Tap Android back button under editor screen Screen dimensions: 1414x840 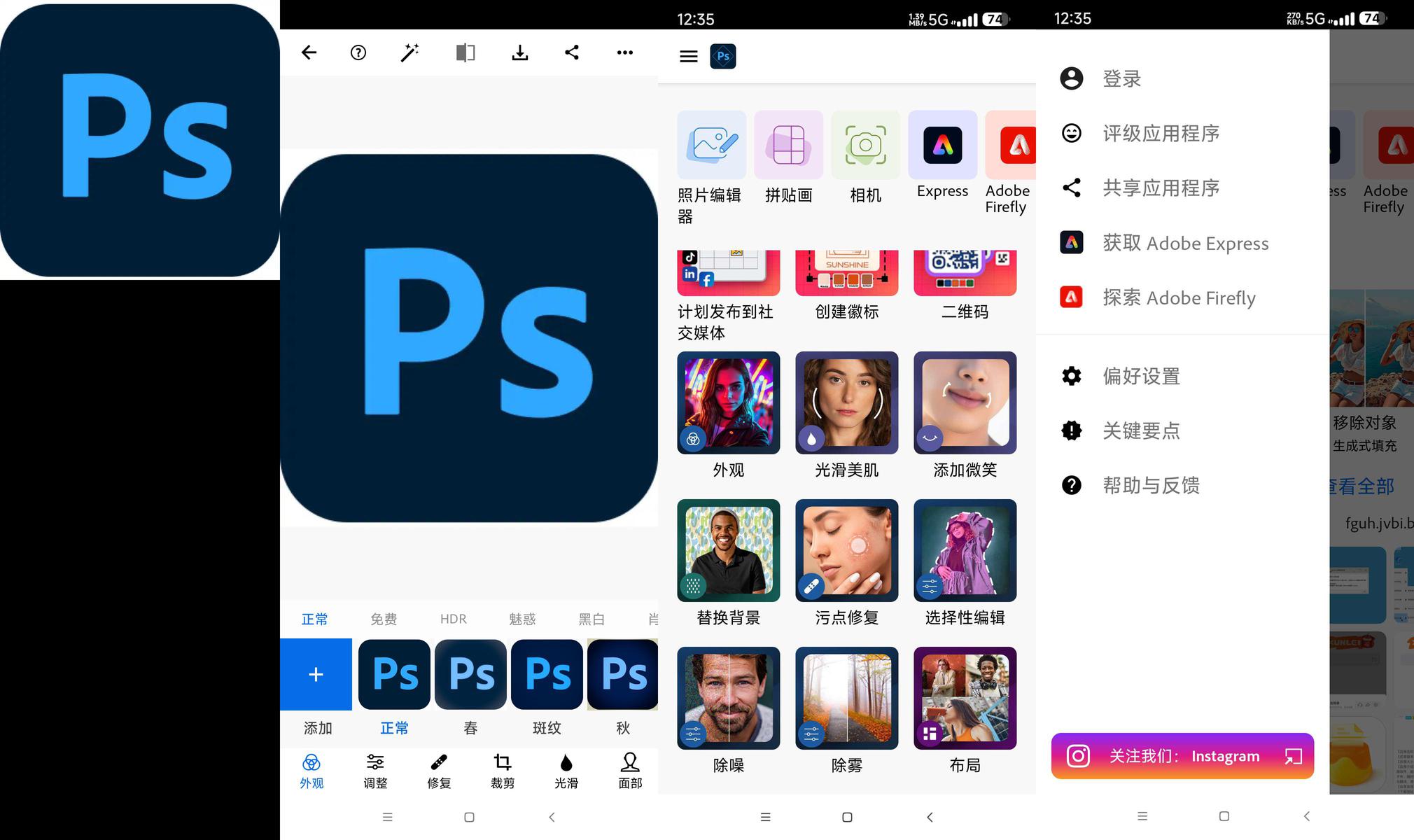(x=552, y=817)
